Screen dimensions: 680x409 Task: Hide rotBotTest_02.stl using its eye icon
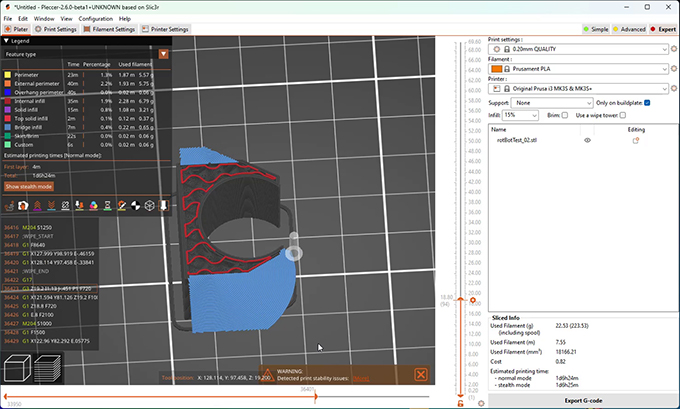click(x=588, y=140)
